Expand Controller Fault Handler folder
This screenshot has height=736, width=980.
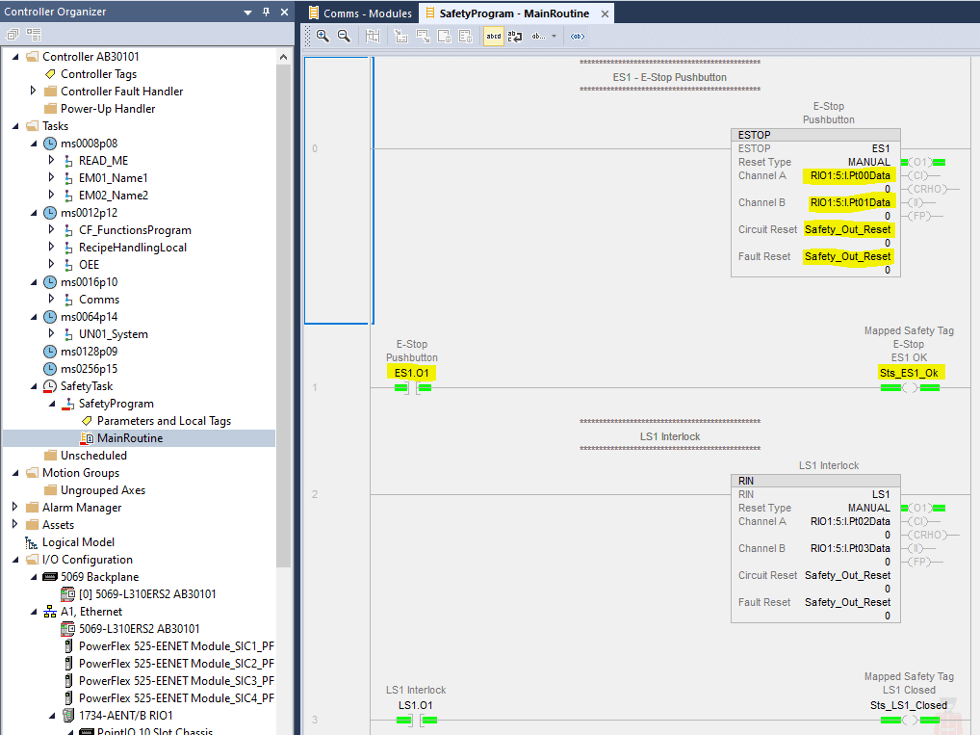point(33,91)
